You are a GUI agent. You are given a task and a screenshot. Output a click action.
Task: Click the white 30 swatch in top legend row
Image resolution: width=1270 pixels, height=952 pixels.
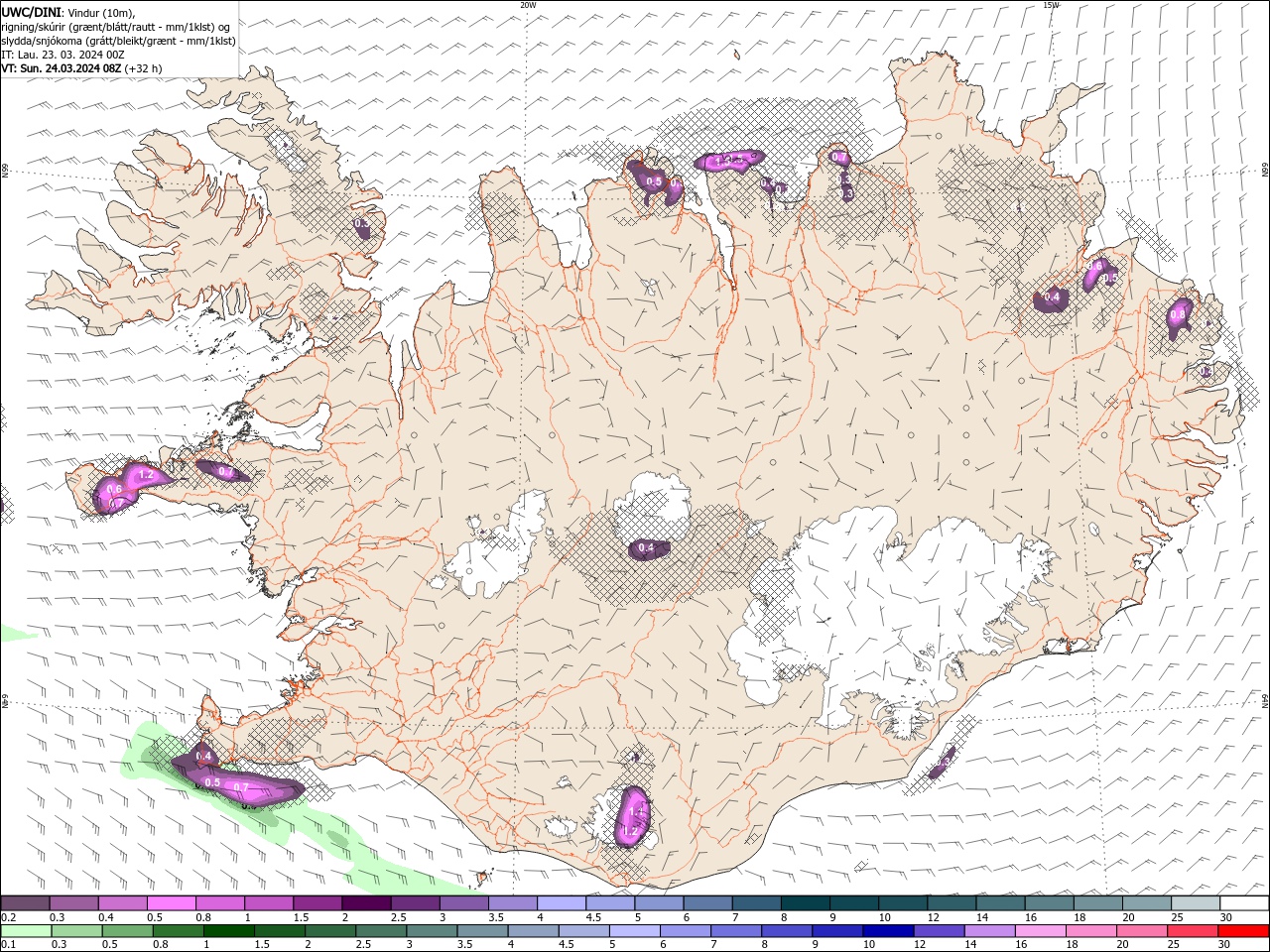1244,903
